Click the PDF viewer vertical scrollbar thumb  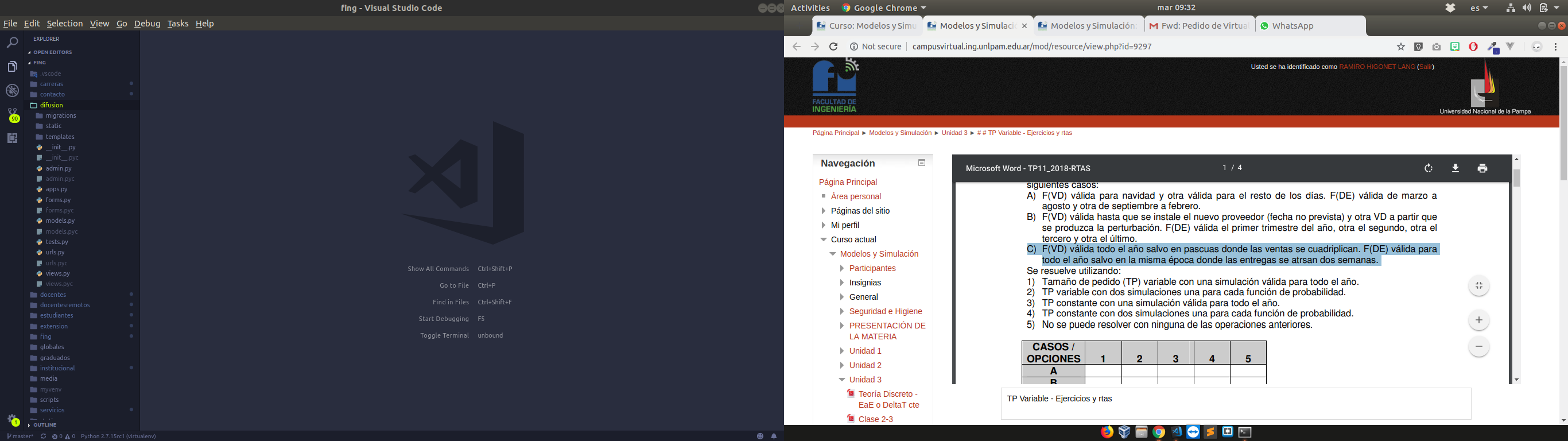1516,178
